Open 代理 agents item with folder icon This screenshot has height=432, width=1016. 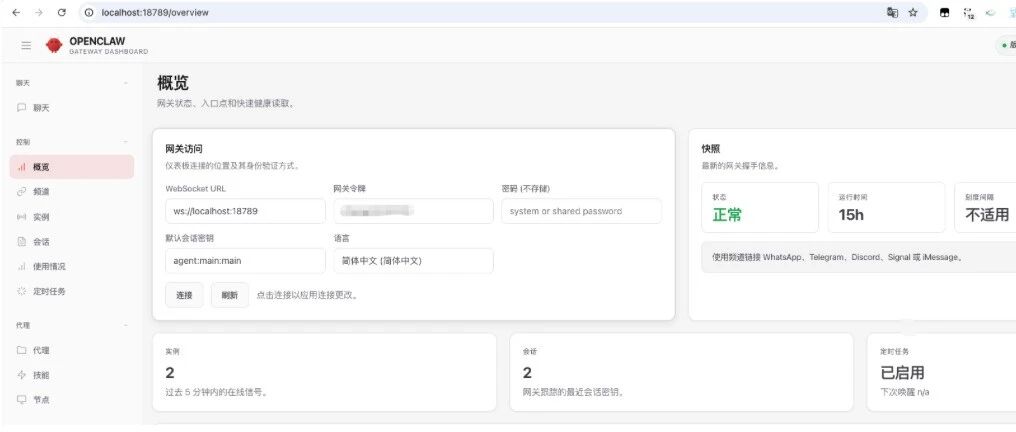pos(72,350)
